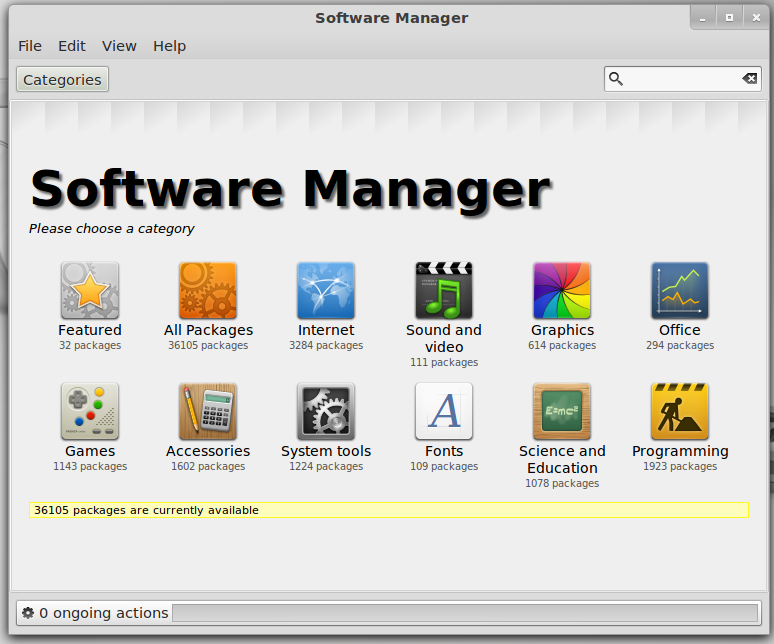Open the Help menu
Screen dimensions: 774x644
[x=169, y=46]
